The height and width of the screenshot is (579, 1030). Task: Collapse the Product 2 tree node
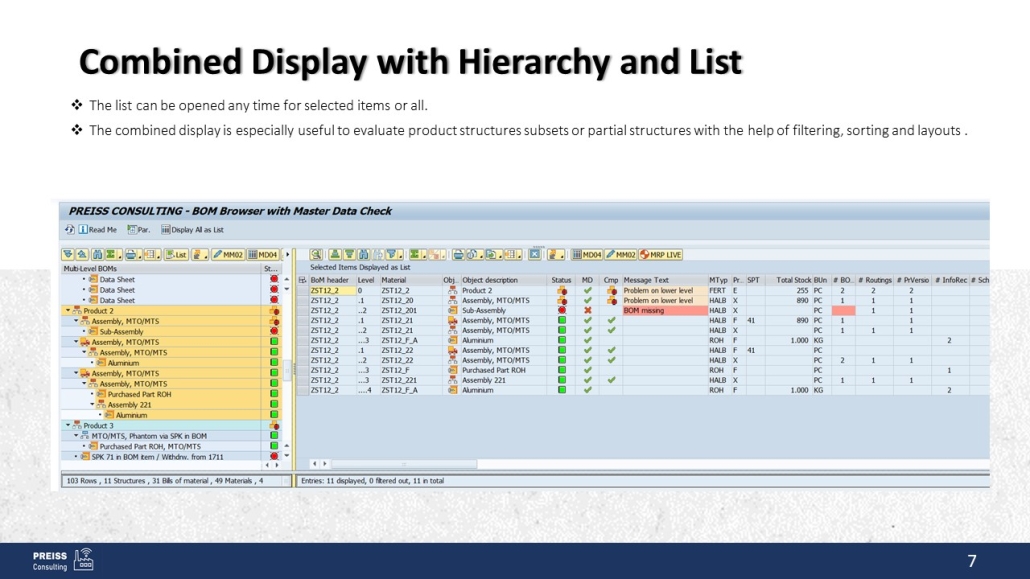click(x=68, y=311)
